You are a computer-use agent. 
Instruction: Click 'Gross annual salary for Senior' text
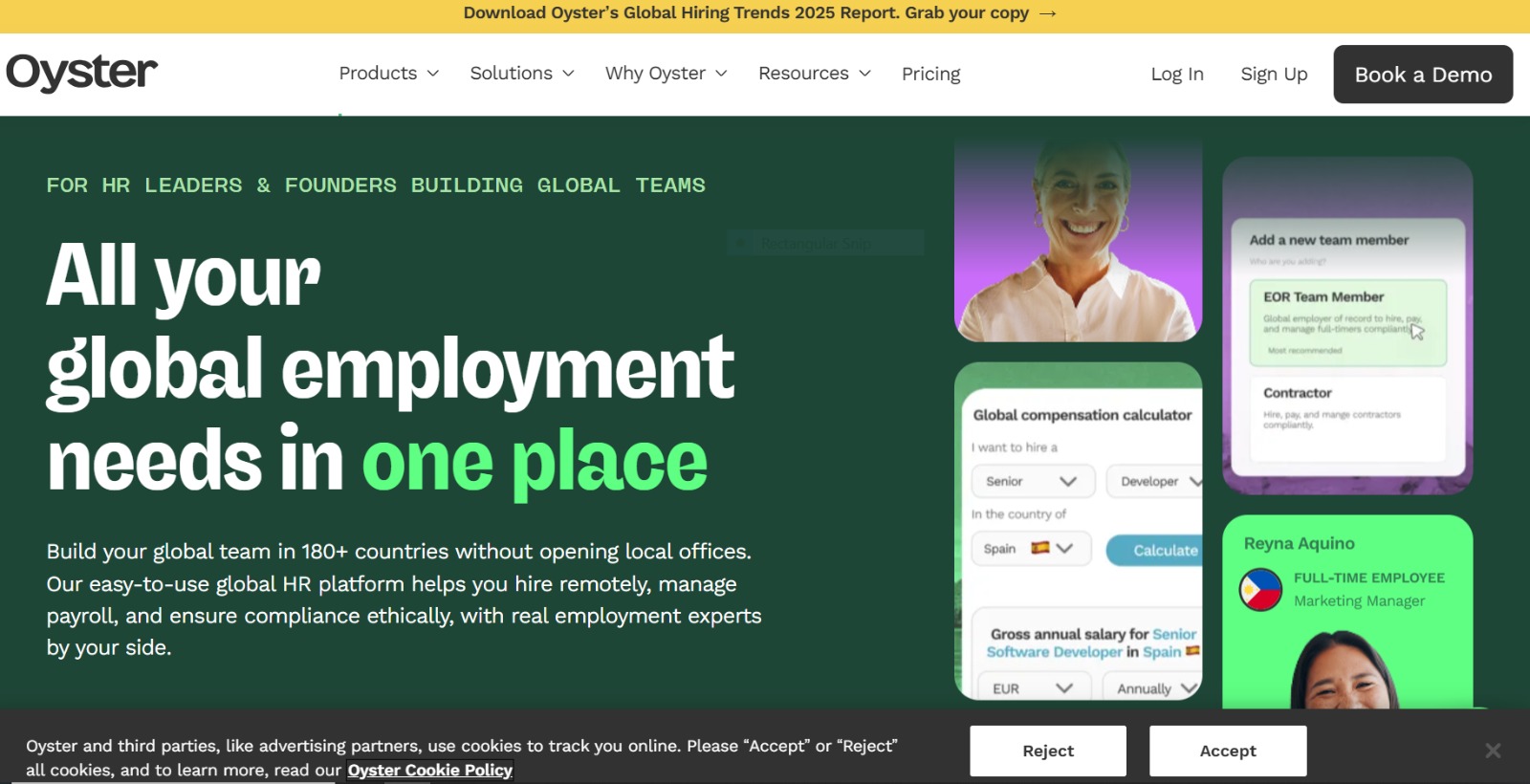(x=1093, y=634)
